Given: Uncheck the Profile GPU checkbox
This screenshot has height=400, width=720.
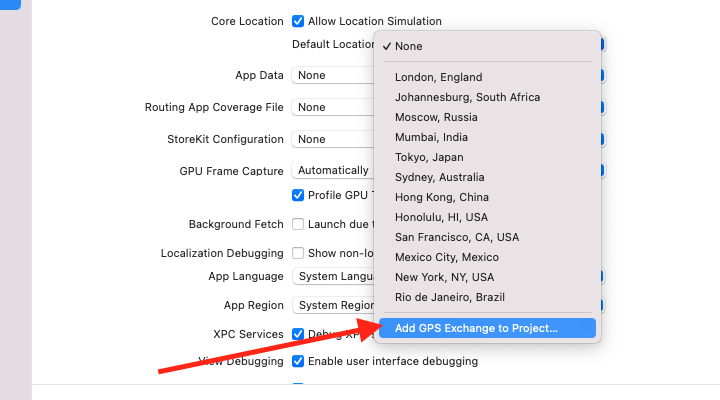Looking at the screenshot, I should 298,195.
